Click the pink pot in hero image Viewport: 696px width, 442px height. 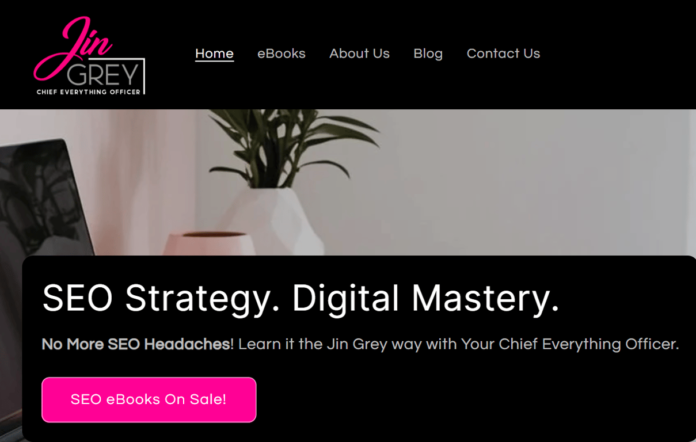210,243
